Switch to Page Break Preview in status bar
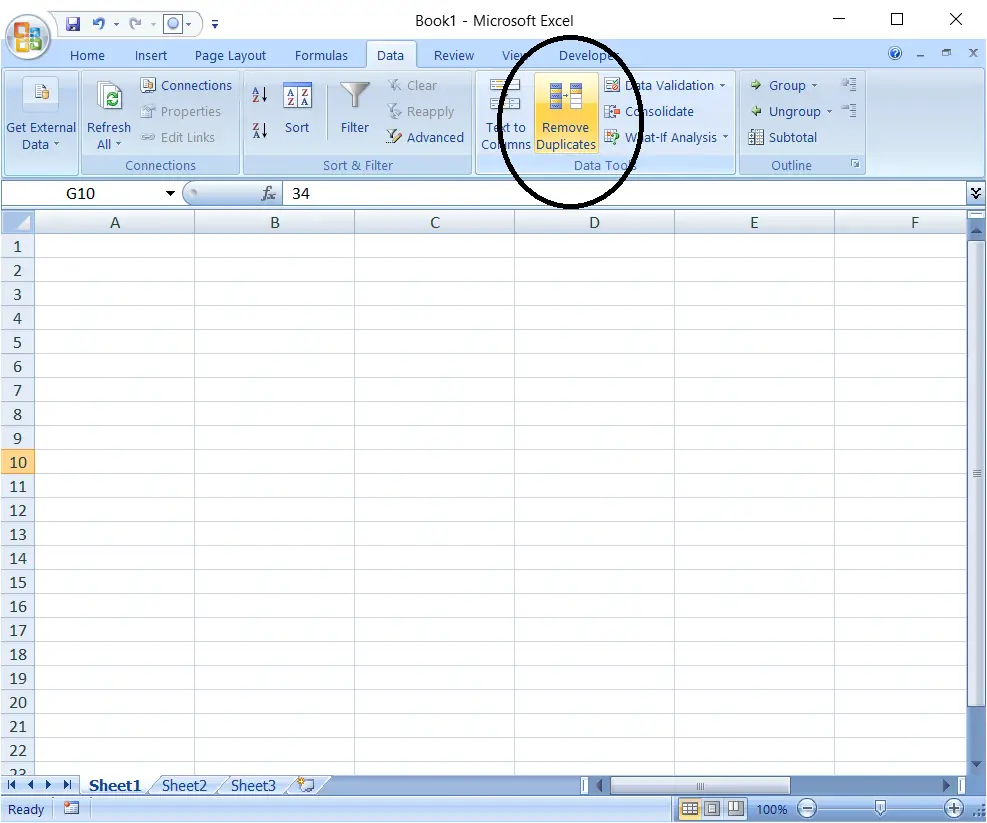987x823 pixels. tap(735, 809)
